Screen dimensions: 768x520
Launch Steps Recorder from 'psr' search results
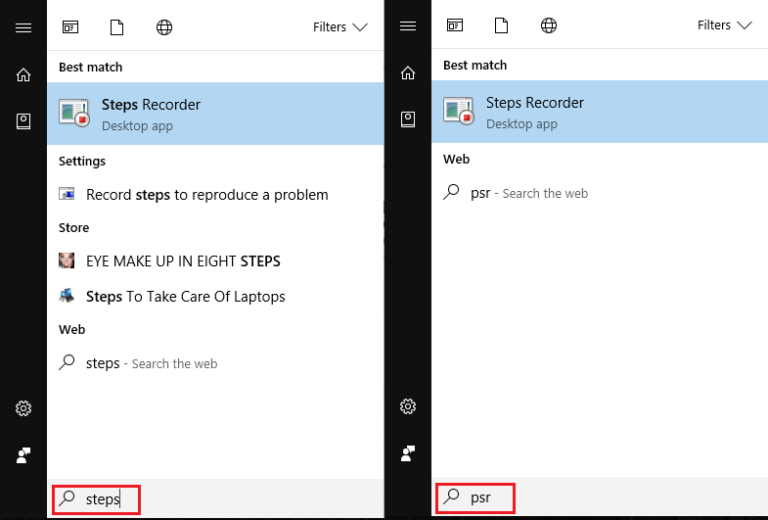(x=600, y=112)
